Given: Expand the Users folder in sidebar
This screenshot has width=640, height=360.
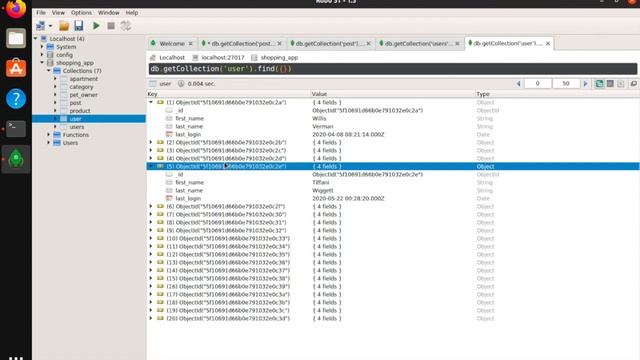Looking at the screenshot, I should 49,143.
